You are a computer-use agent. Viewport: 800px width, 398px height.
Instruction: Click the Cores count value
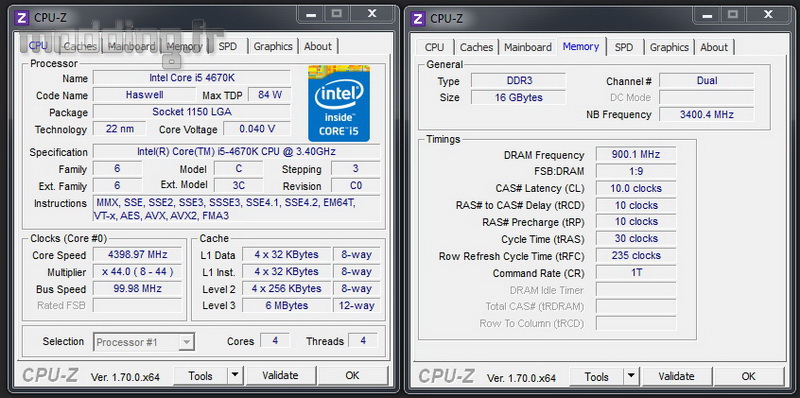pos(275,341)
